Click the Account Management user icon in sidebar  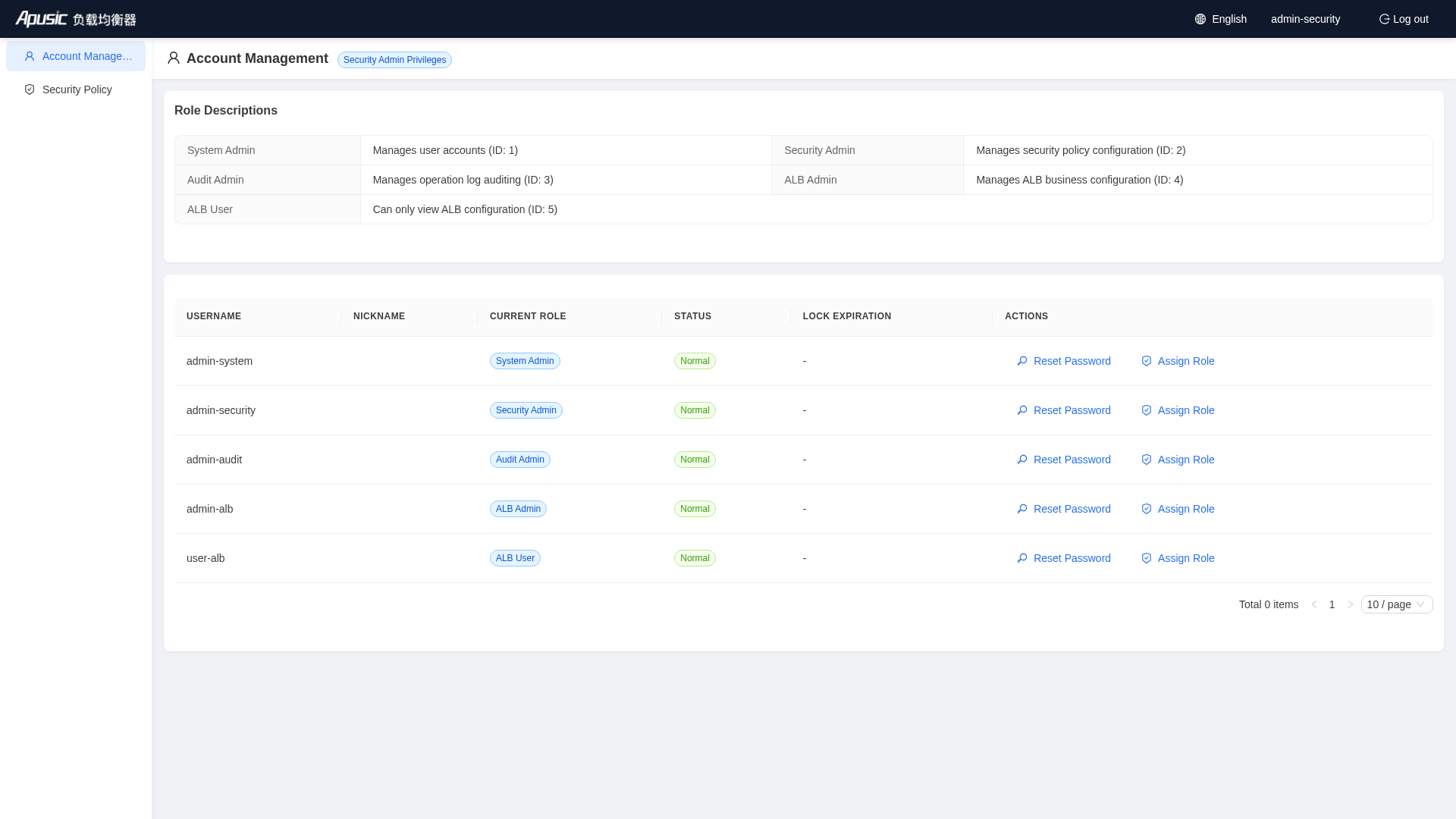point(30,56)
